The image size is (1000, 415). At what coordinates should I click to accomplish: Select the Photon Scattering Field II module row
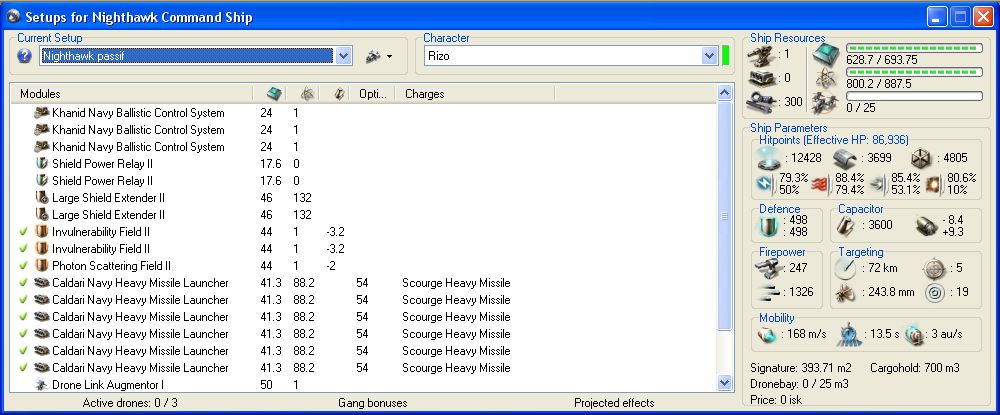tap(364, 266)
